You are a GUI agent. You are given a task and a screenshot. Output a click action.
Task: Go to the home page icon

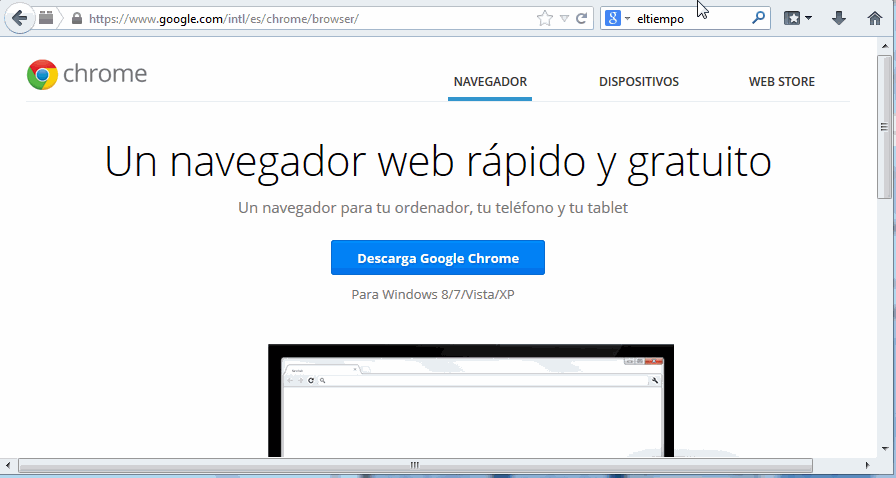tap(875, 18)
